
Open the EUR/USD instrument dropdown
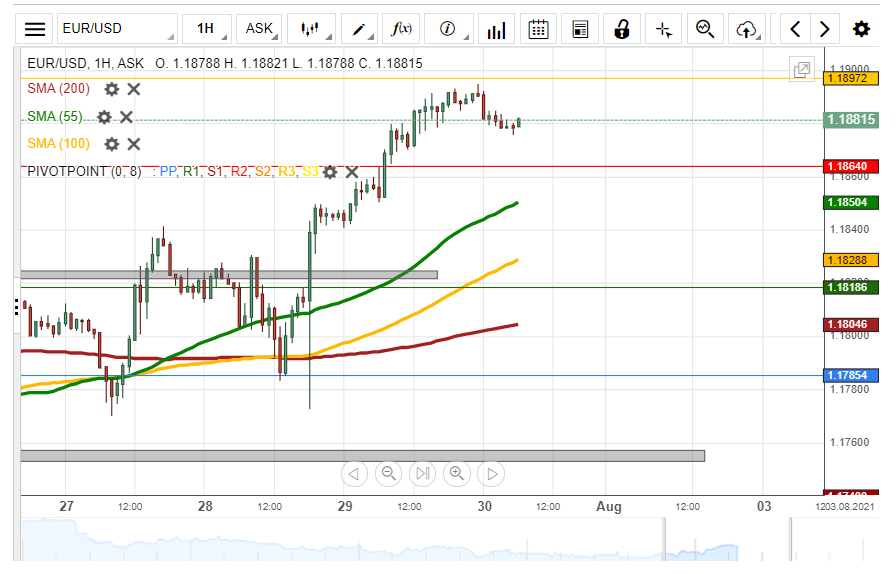117,29
